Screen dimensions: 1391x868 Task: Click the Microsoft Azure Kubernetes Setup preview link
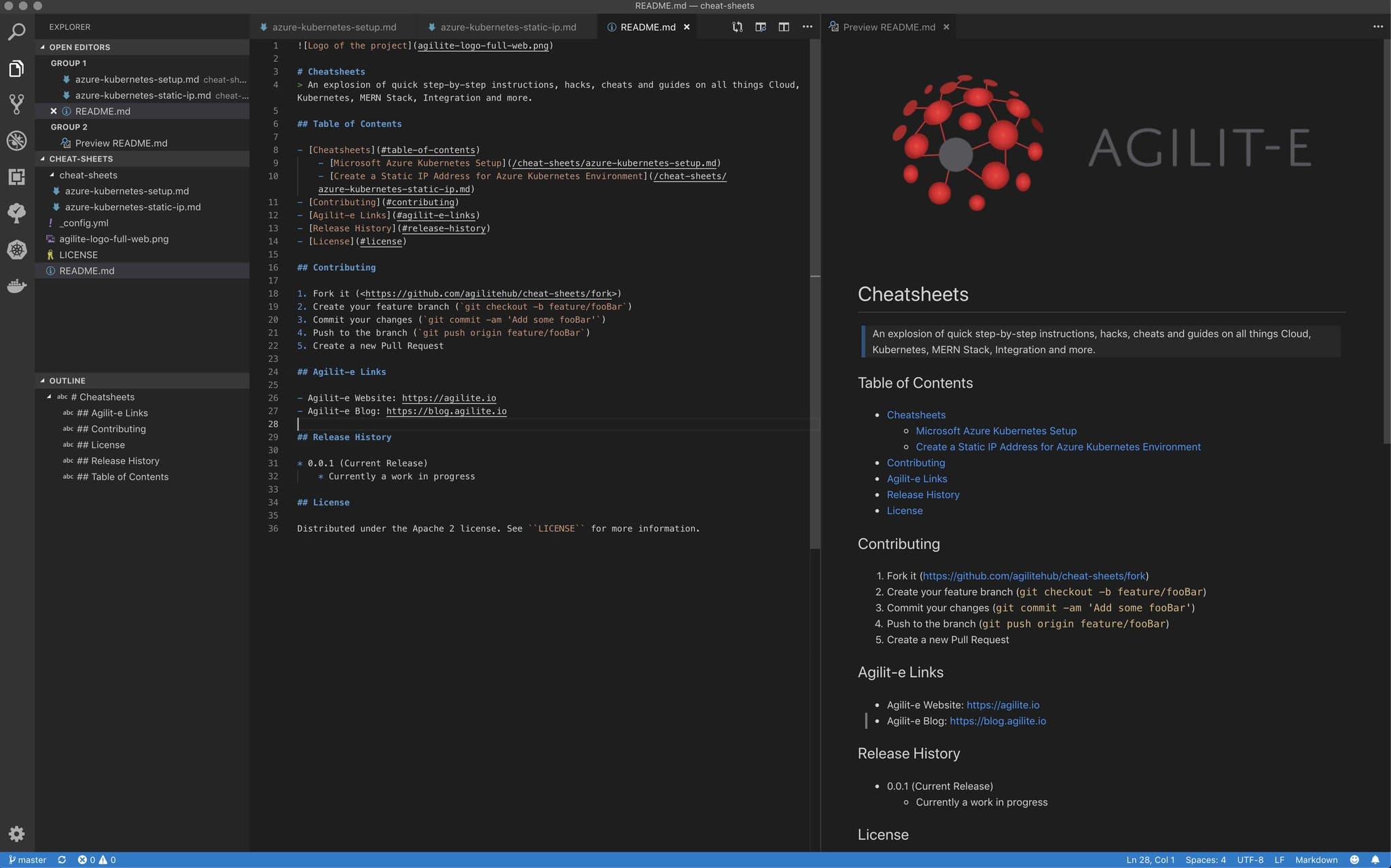(996, 431)
